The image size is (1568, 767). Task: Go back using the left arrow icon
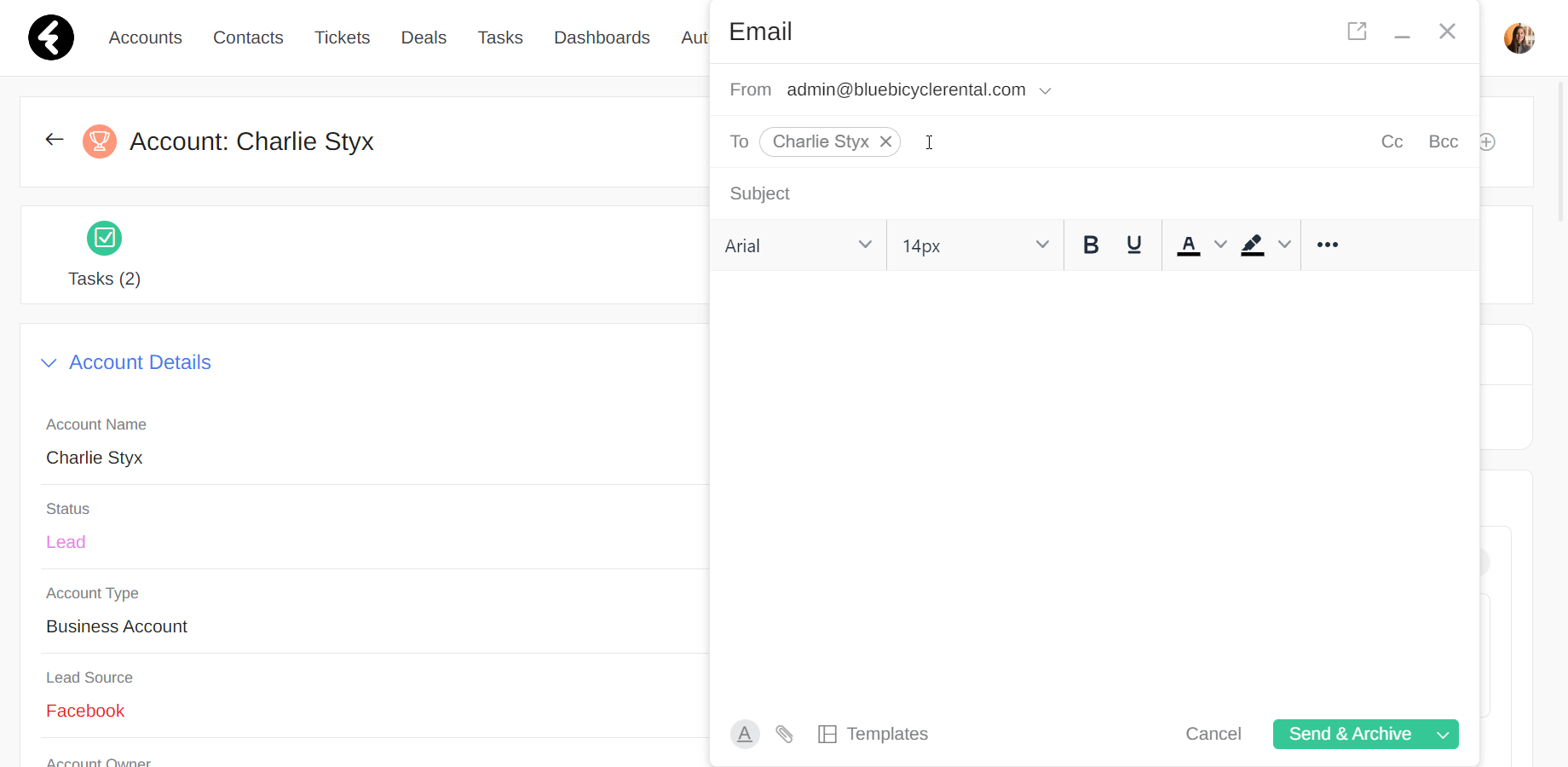click(55, 140)
